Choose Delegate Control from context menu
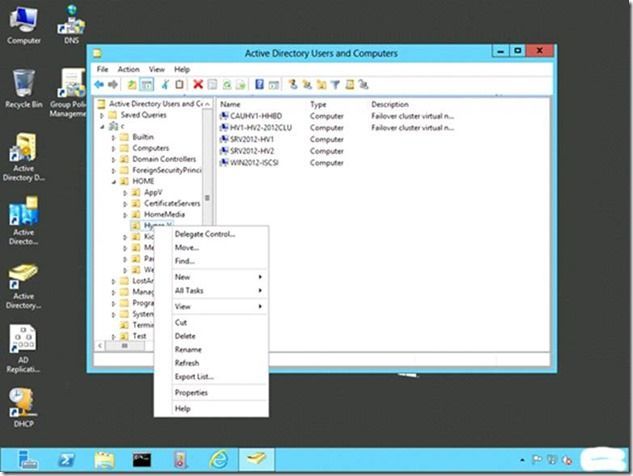The height and width of the screenshot is (476, 633). click(212, 234)
